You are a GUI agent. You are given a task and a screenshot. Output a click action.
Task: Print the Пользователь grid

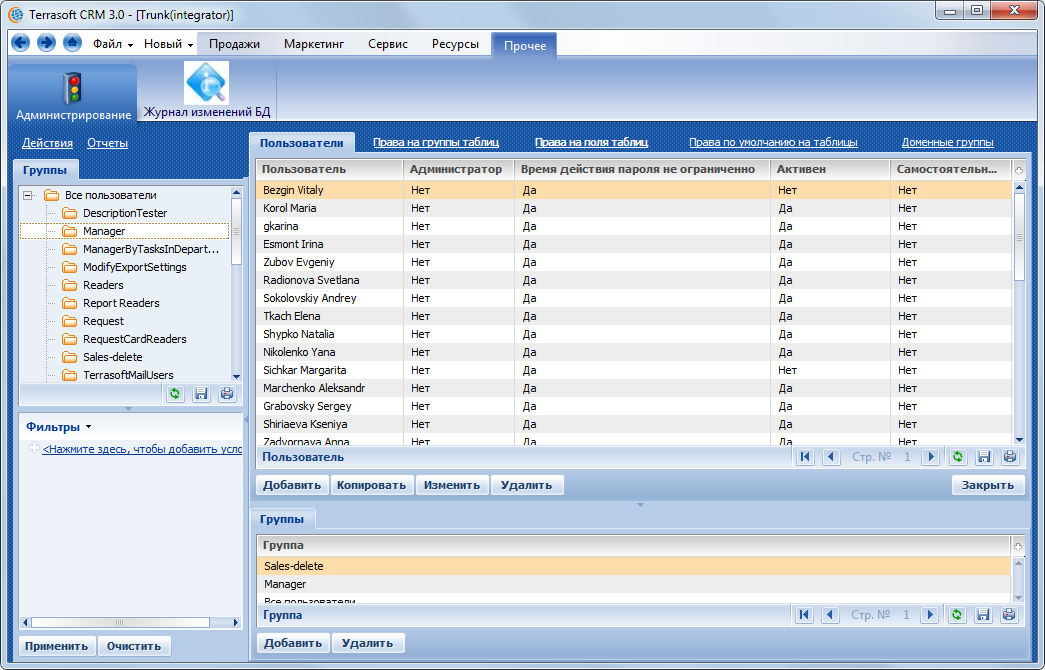tap(1010, 457)
